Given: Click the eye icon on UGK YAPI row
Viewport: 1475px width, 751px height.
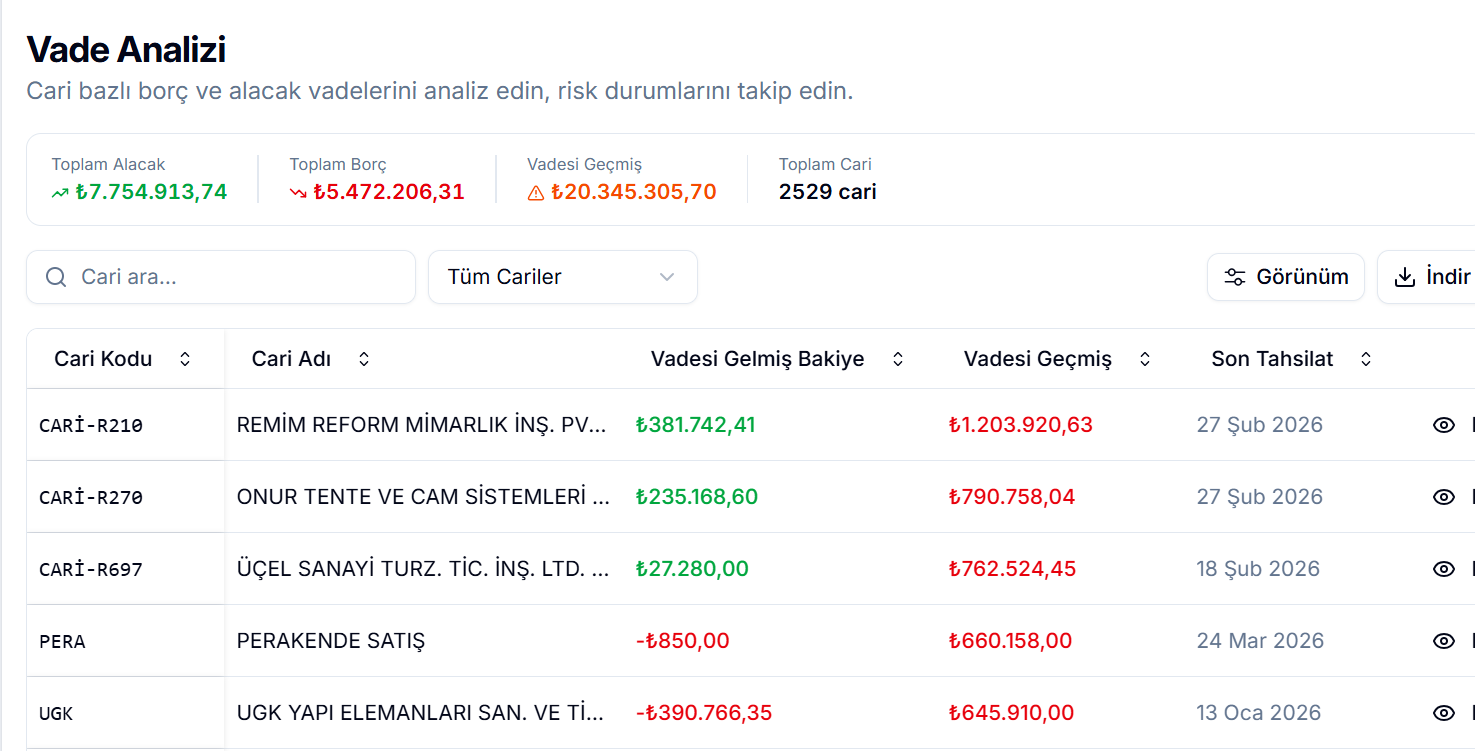Looking at the screenshot, I should (1444, 713).
